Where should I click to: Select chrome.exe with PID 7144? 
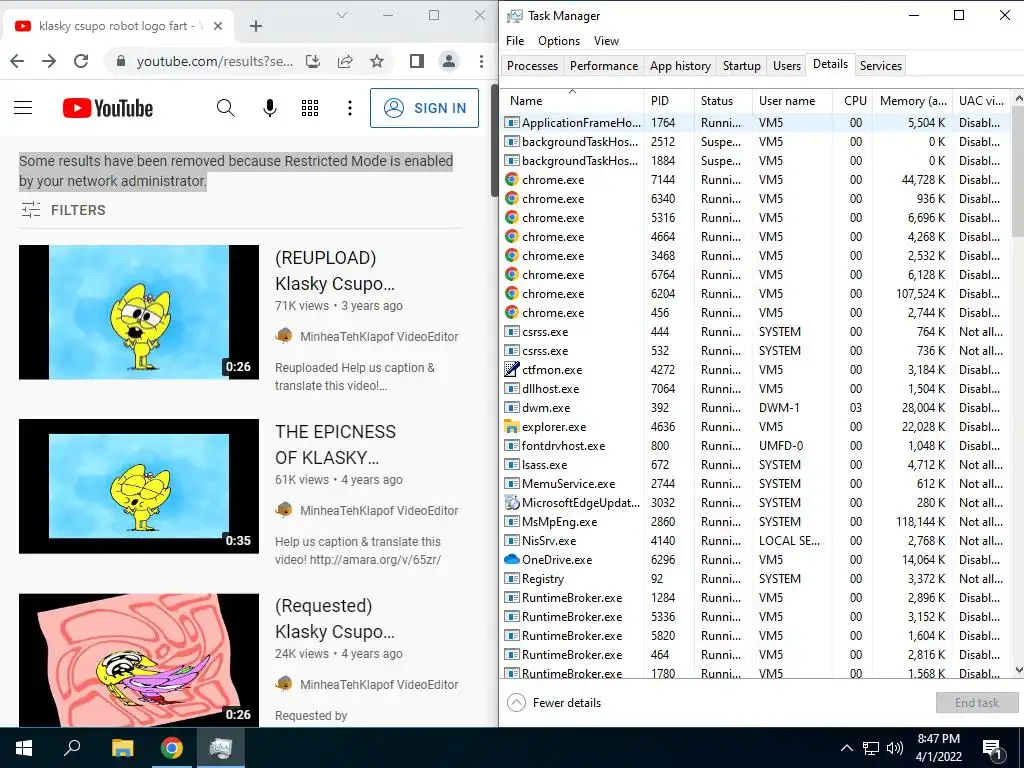756,180
